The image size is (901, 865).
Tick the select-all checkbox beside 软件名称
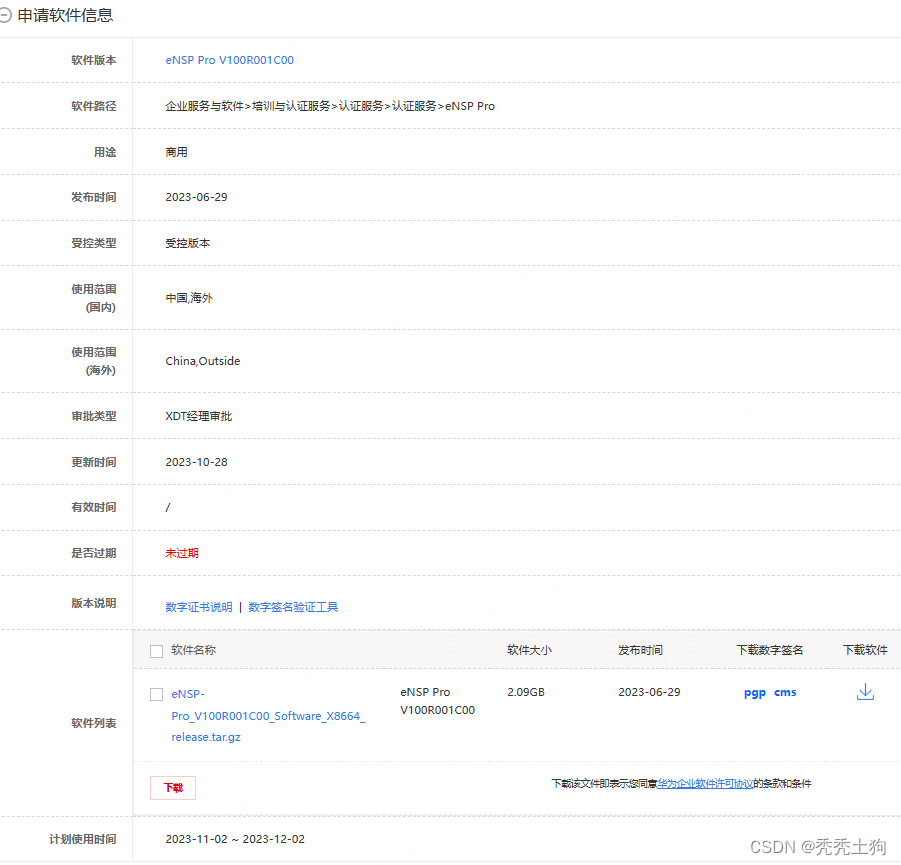pos(156,651)
